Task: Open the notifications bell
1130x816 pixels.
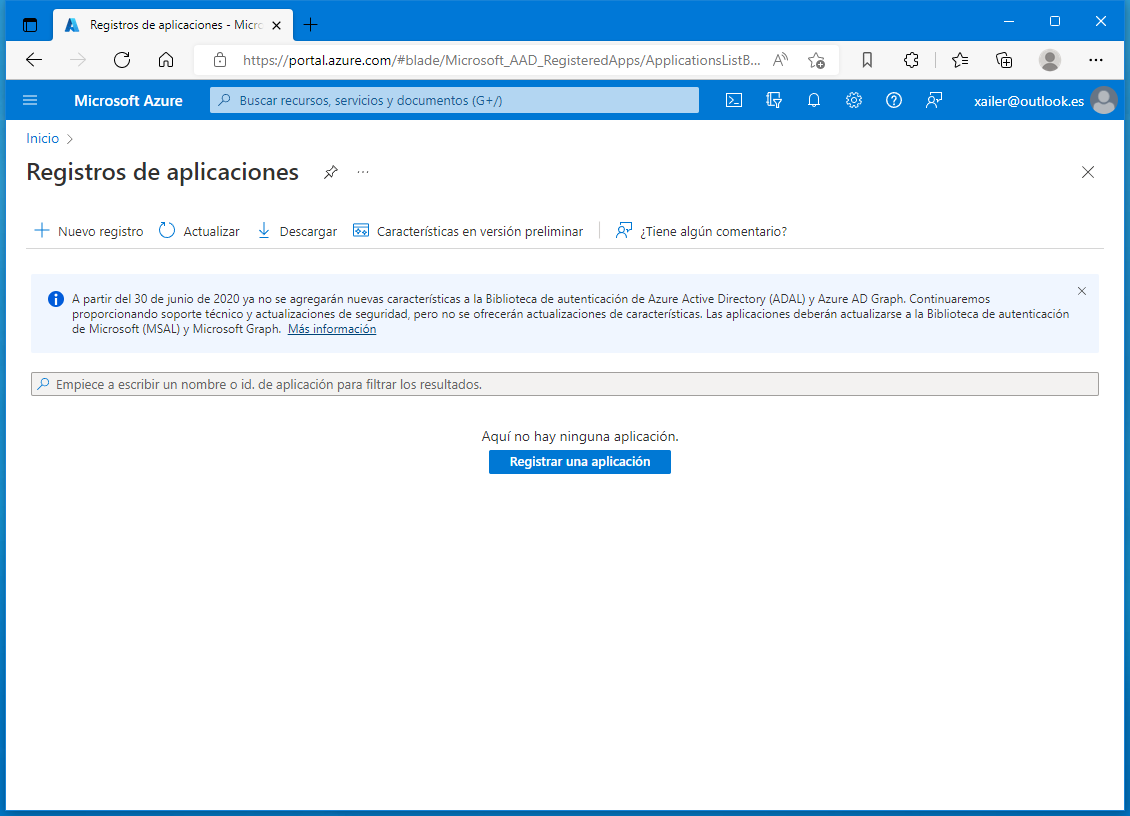Action: click(814, 100)
